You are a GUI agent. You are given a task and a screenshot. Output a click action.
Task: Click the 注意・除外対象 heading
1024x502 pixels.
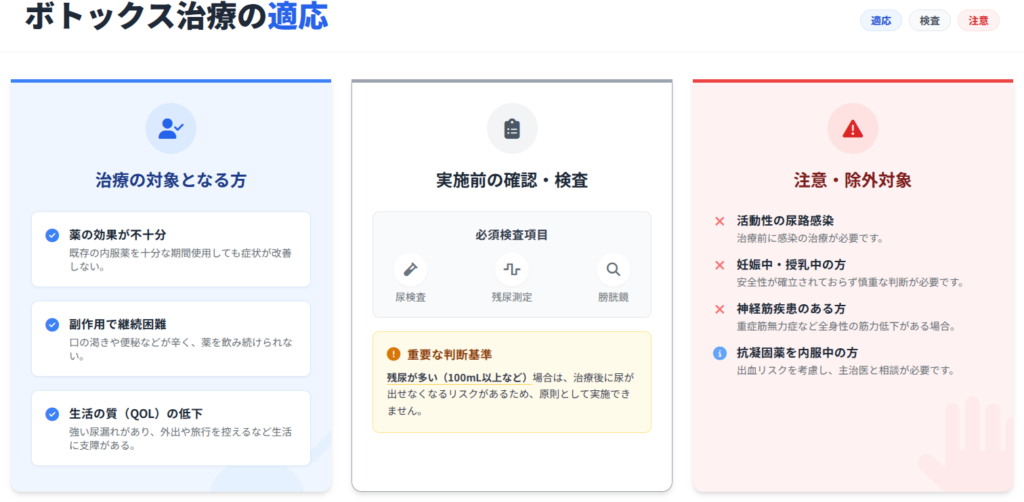point(852,181)
